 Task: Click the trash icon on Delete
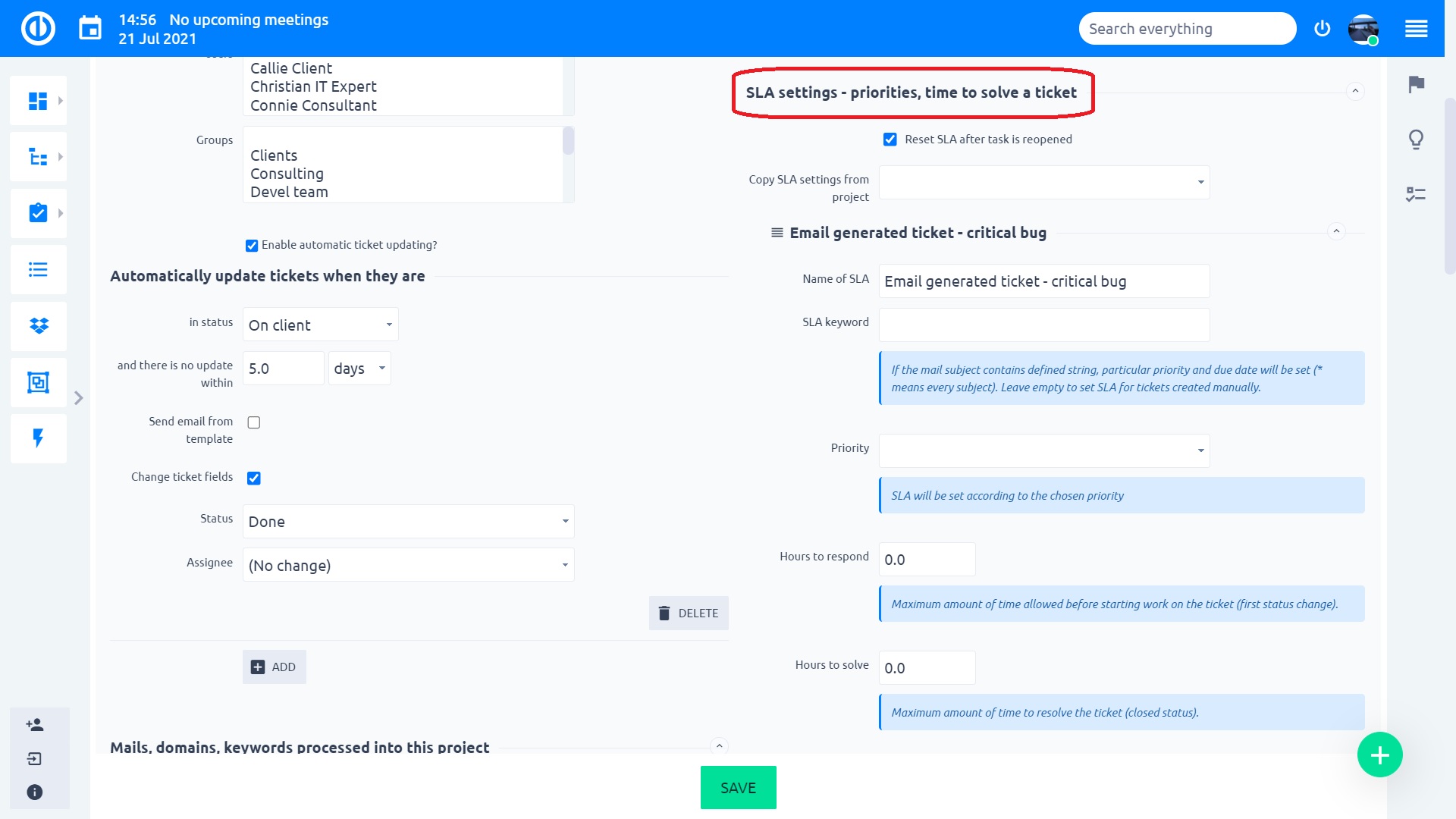[664, 613]
